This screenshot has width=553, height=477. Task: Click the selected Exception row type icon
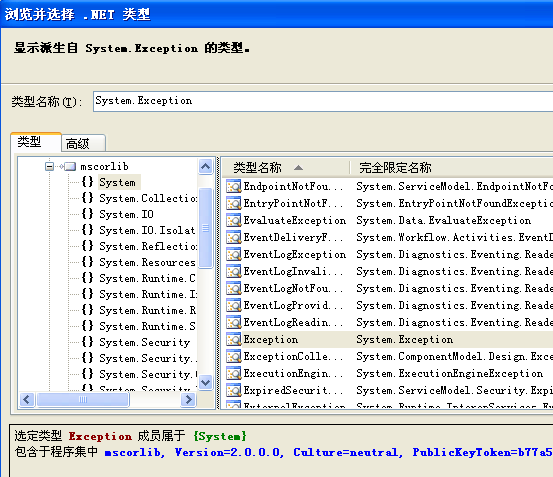233,339
